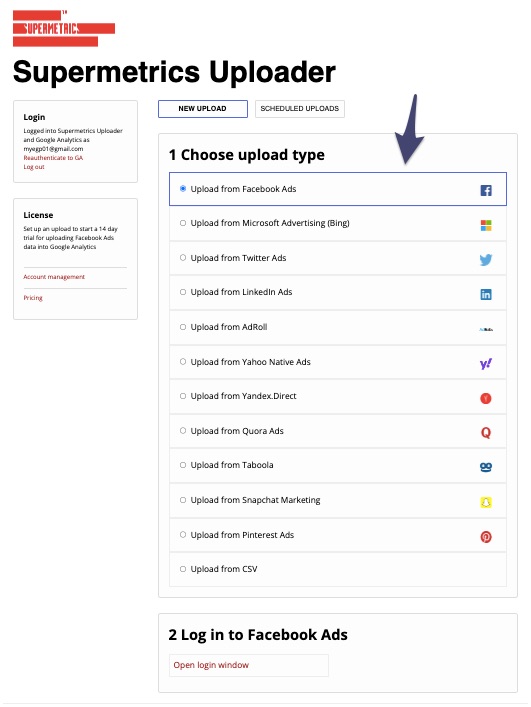This screenshot has height=707, width=531.
Task: Click the Pinterest logo icon
Action: click(x=485, y=537)
